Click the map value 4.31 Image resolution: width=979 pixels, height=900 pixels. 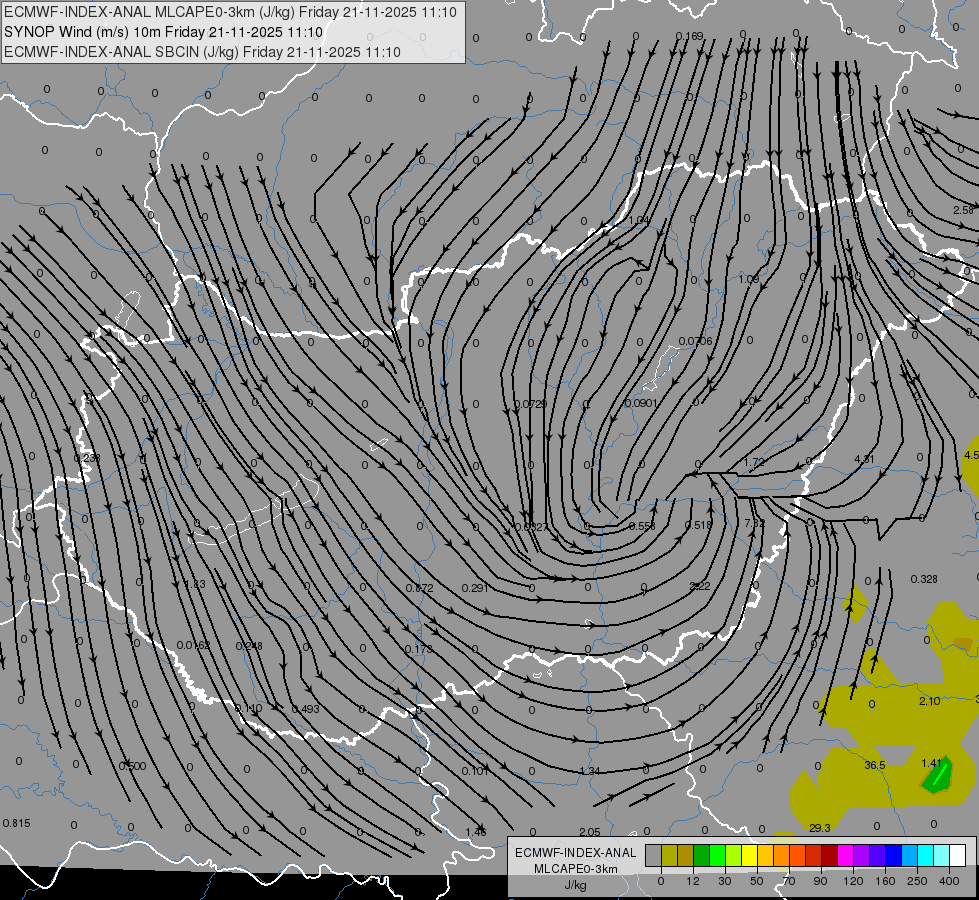tap(863, 459)
